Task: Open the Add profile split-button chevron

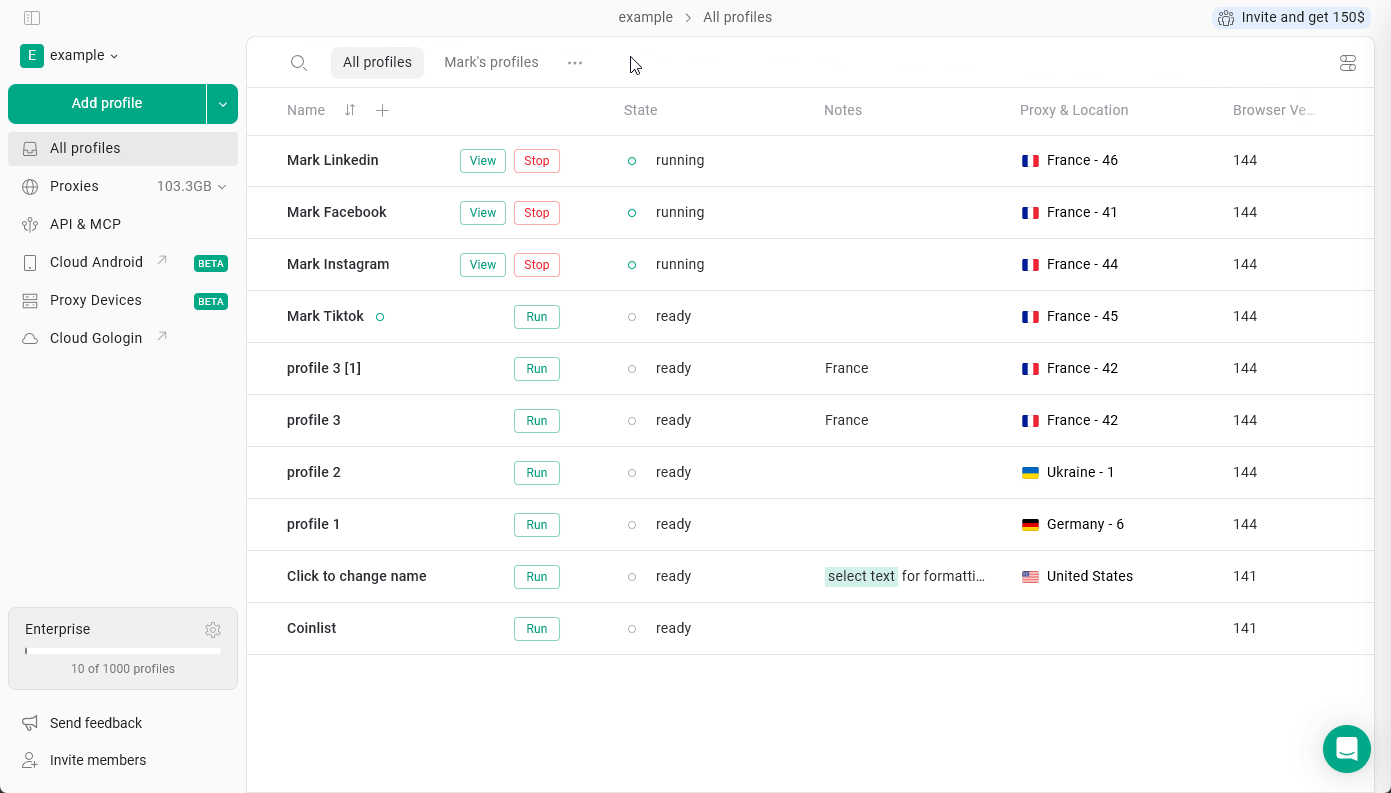Action: [222, 103]
